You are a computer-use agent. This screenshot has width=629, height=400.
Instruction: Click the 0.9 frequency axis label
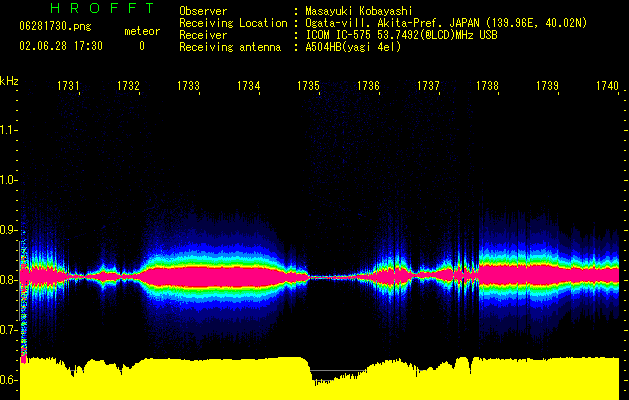[8, 230]
